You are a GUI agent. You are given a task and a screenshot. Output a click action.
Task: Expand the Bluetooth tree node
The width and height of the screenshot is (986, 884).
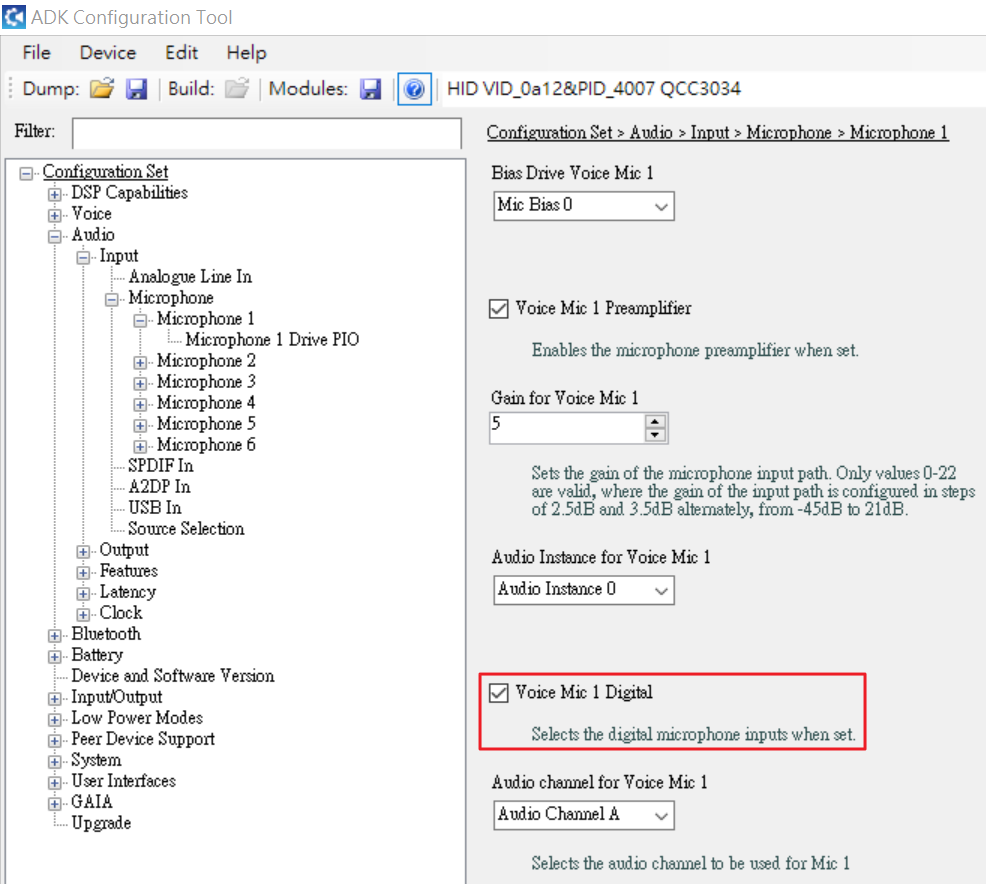pos(54,635)
